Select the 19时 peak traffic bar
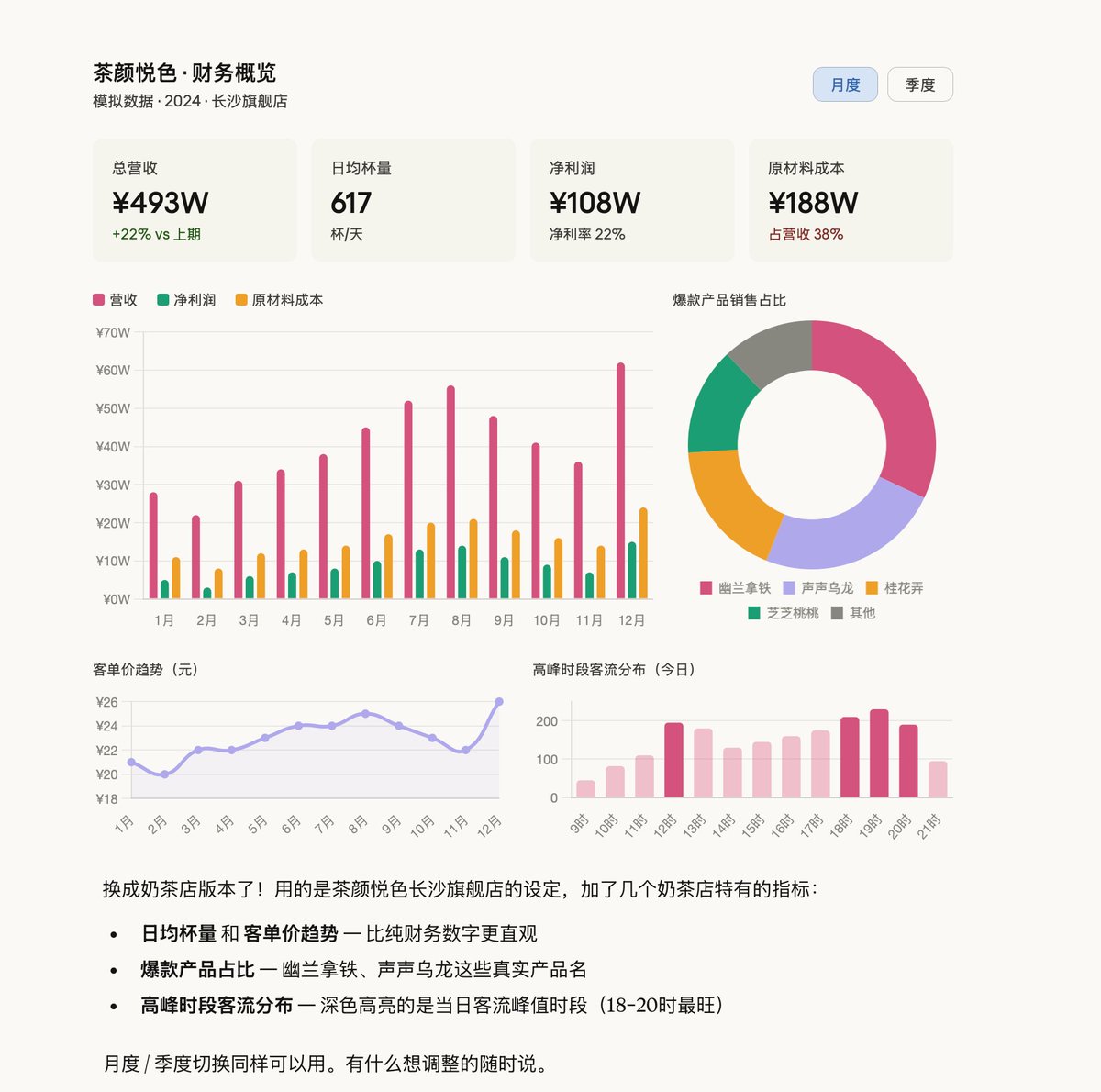 [x=879, y=753]
